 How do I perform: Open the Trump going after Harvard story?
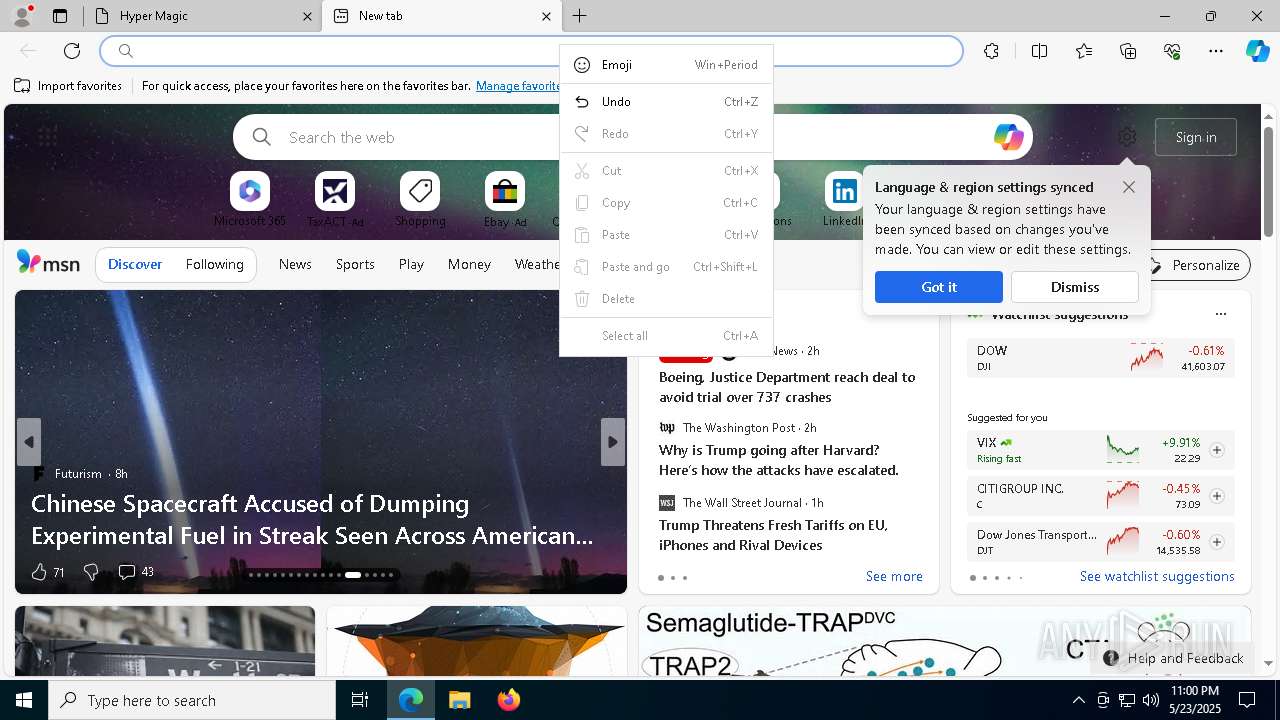pos(779,460)
